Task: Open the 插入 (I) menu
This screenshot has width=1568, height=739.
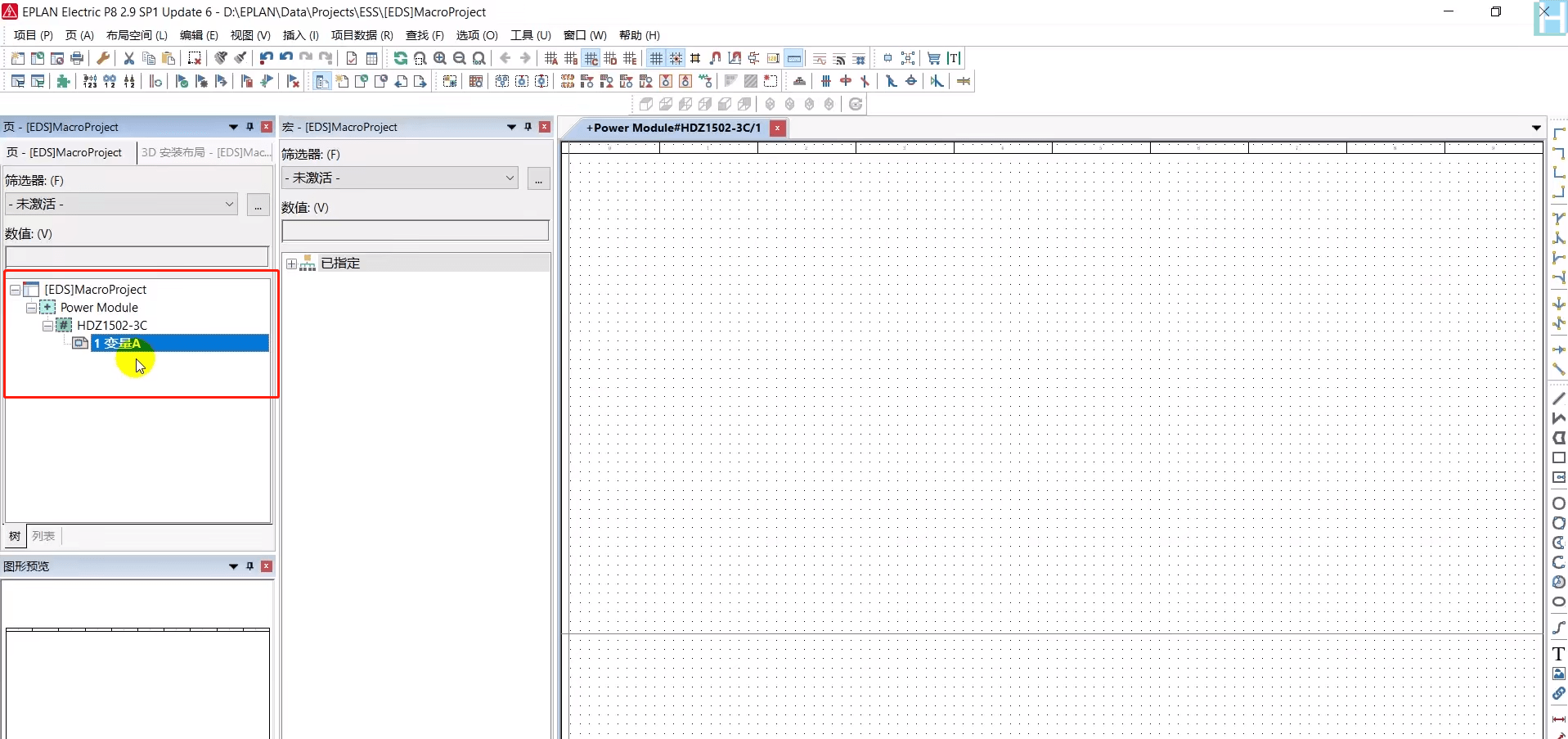Action: click(300, 35)
